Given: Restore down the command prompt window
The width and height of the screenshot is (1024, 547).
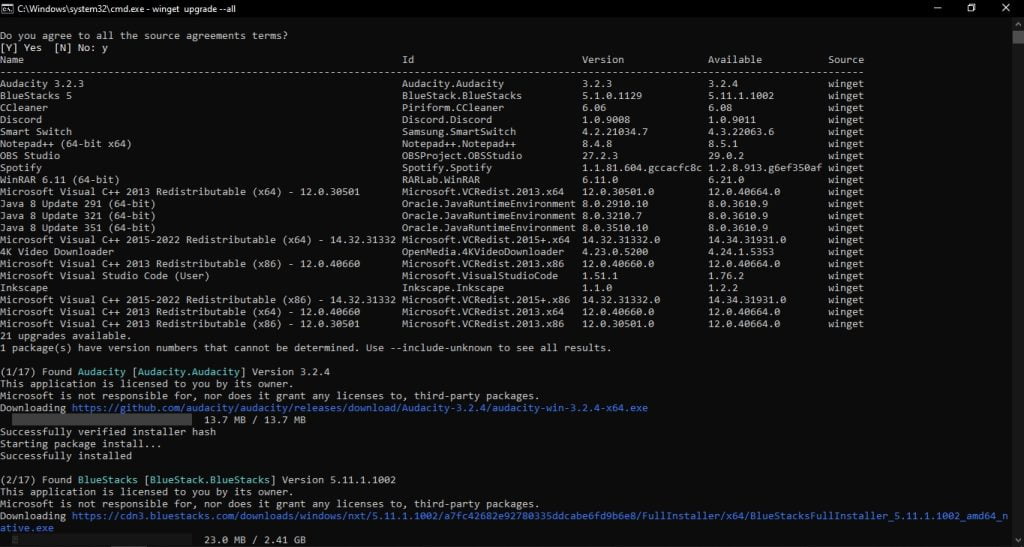Looking at the screenshot, I should tap(971, 8).
